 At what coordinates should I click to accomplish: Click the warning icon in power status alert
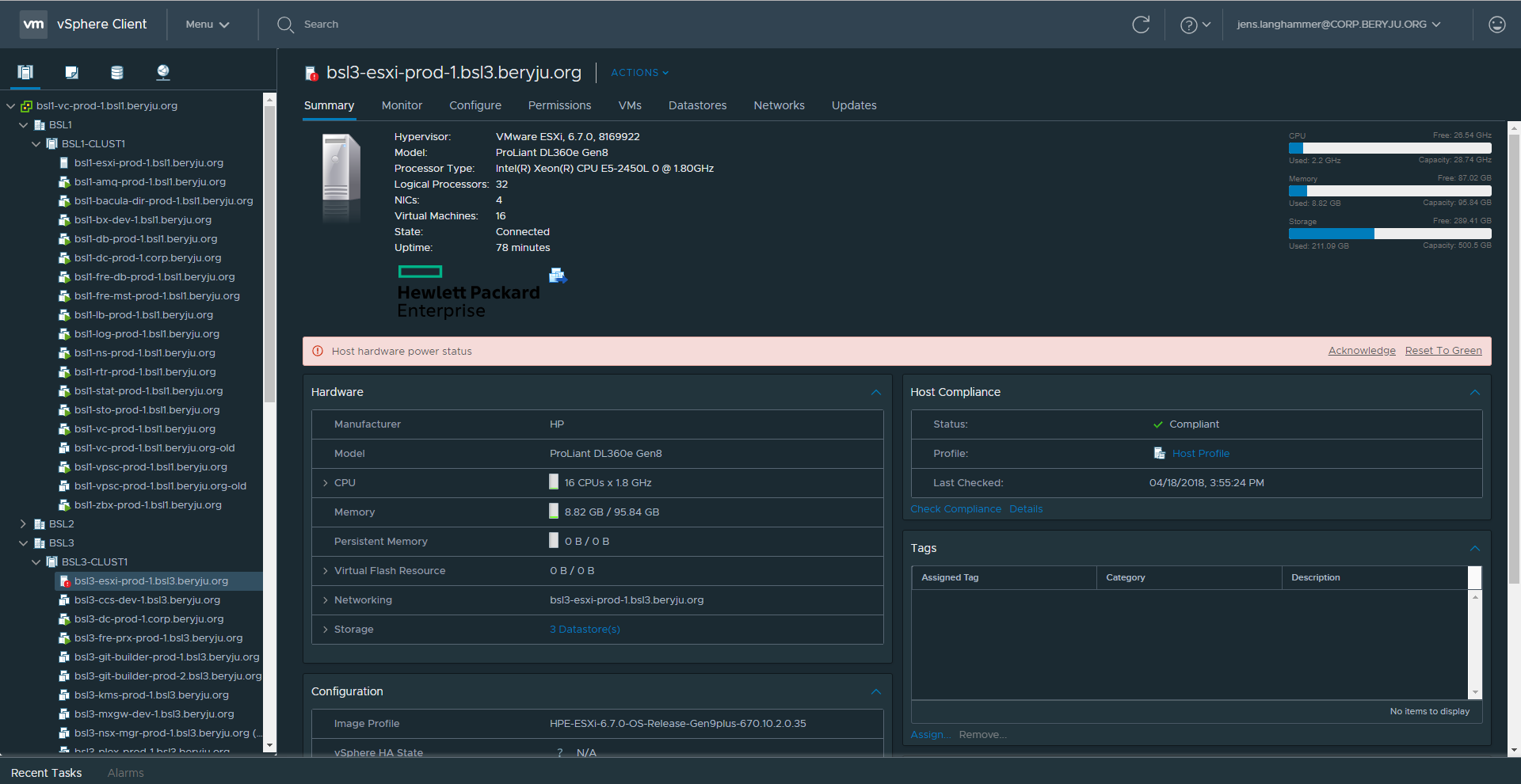point(318,351)
